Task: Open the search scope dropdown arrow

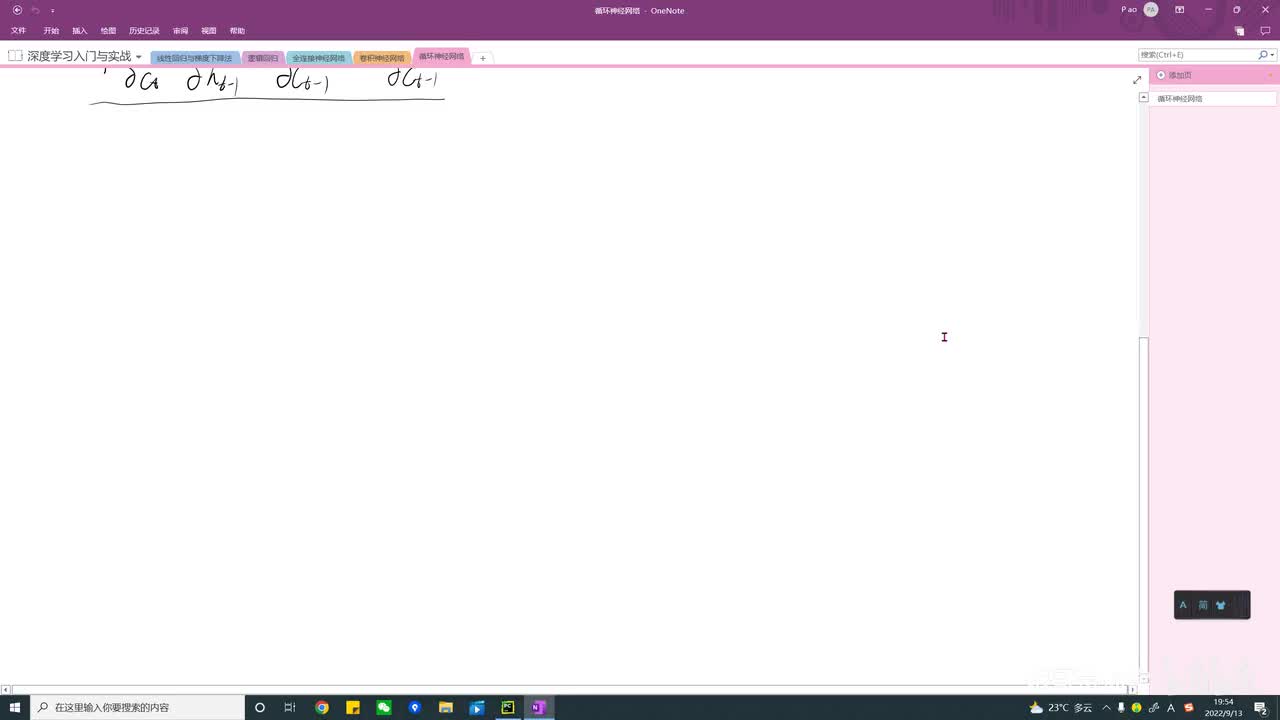Action: pos(1271,55)
